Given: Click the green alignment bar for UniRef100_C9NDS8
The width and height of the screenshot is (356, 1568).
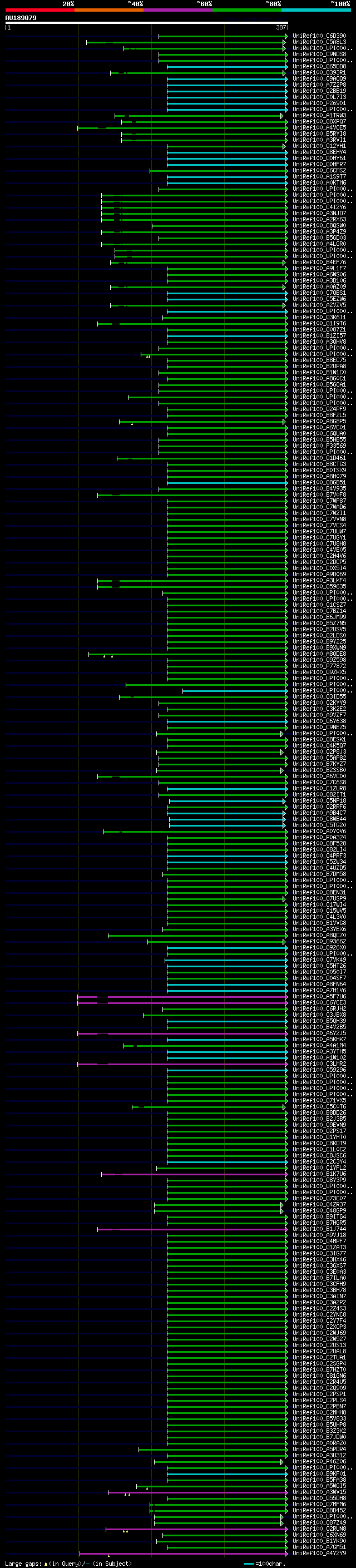Looking at the screenshot, I should pyautogui.click(x=222, y=54).
